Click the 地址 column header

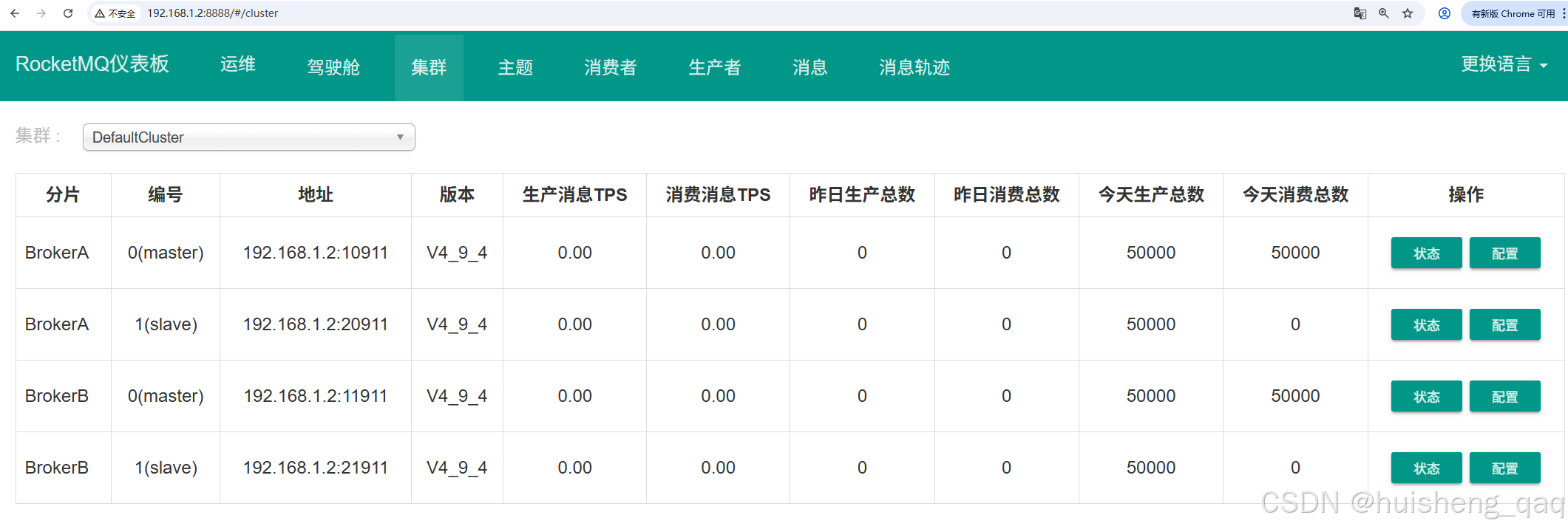click(316, 194)
